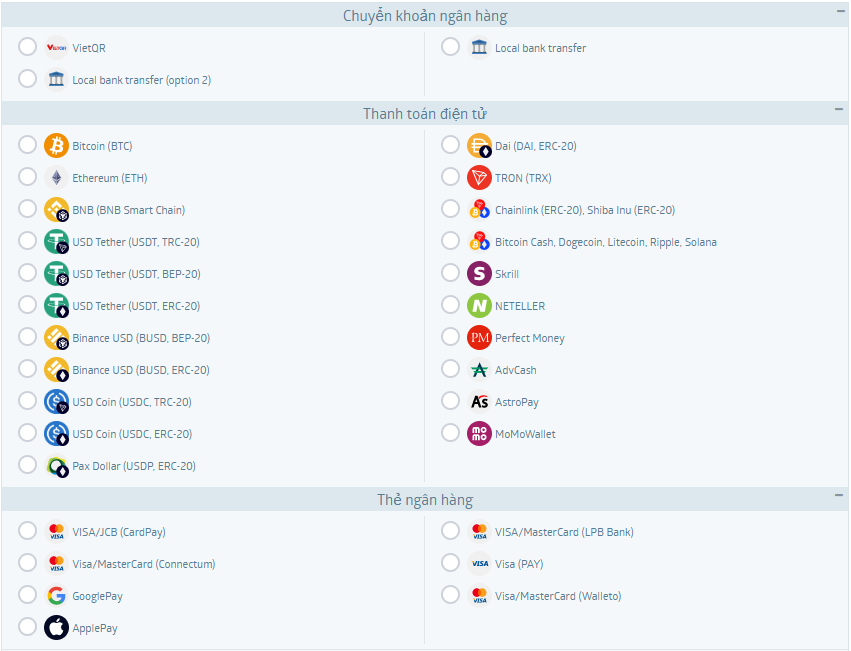Click VISA/MasterCard (LPB Bank) label
Viewport: 851px width, 651px height.
point(564,532)
